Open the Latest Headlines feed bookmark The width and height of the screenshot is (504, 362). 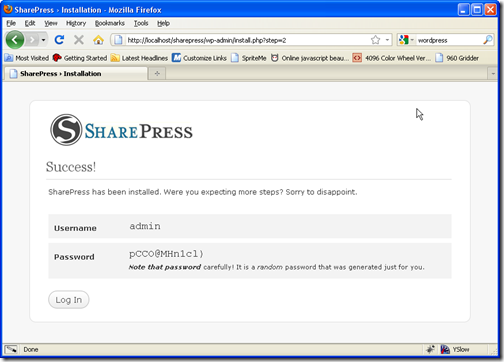tap(139, 58)
